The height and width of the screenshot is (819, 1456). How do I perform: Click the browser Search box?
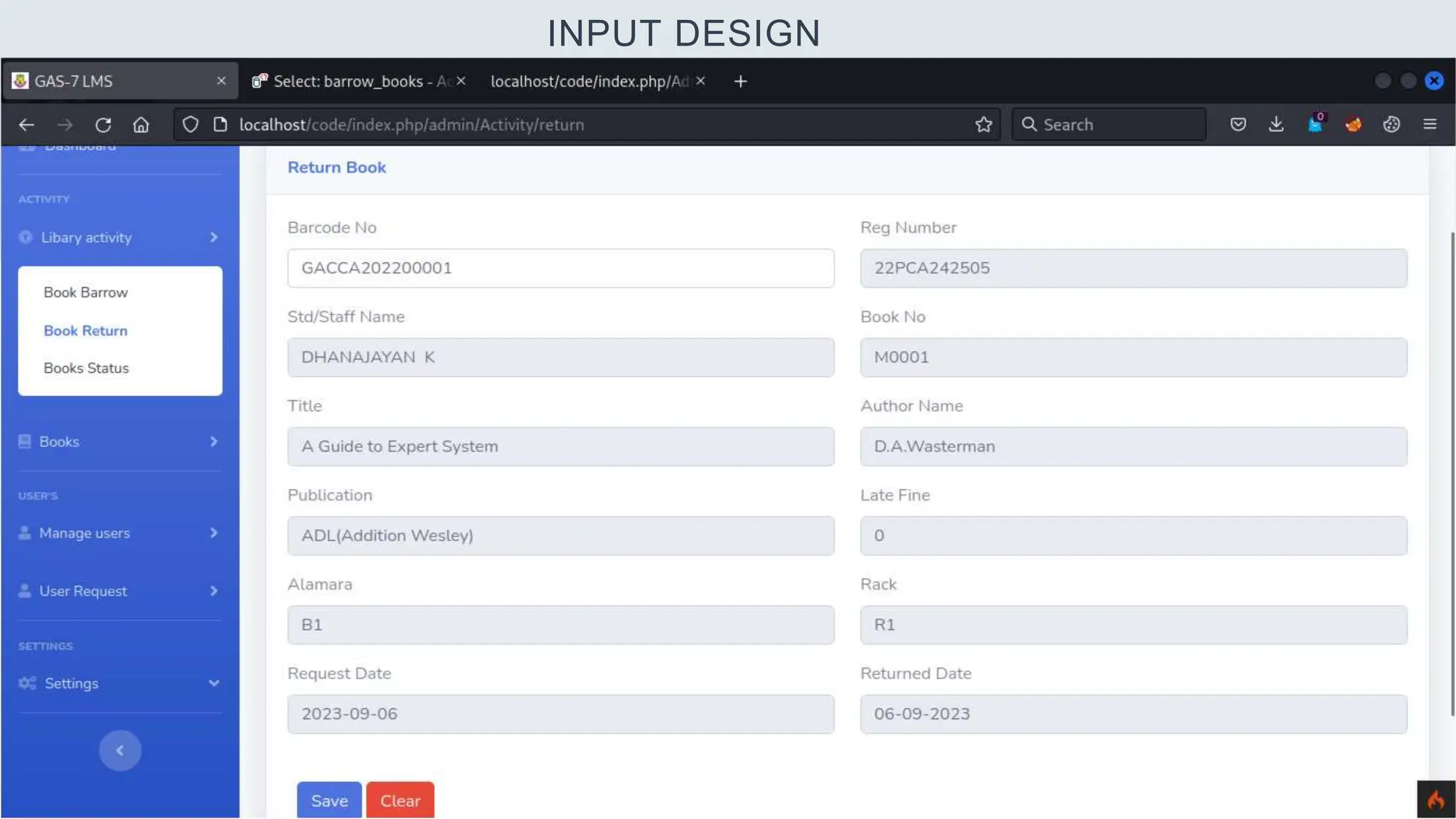[1109, 124]
